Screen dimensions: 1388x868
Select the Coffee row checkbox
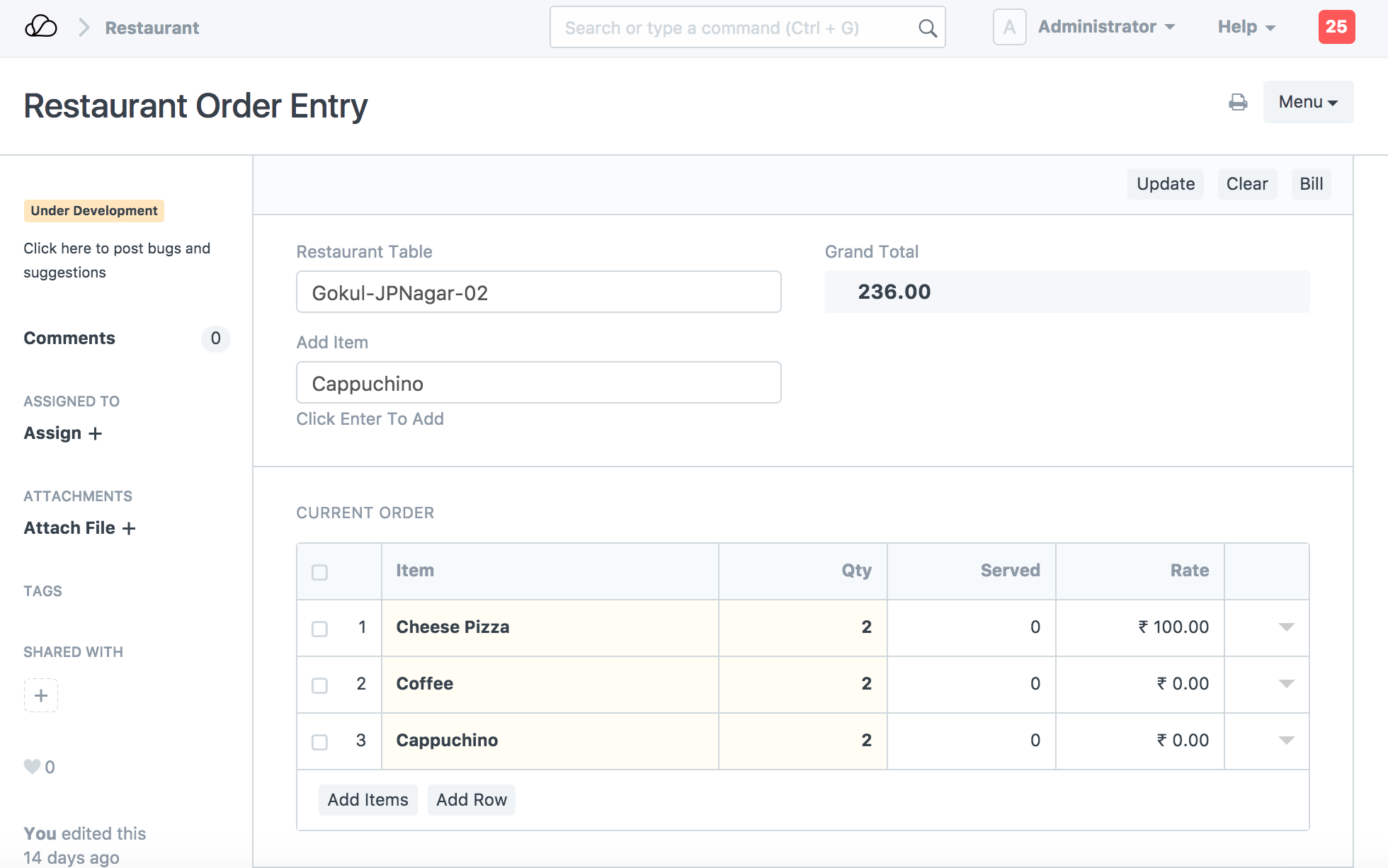(320, 685)
